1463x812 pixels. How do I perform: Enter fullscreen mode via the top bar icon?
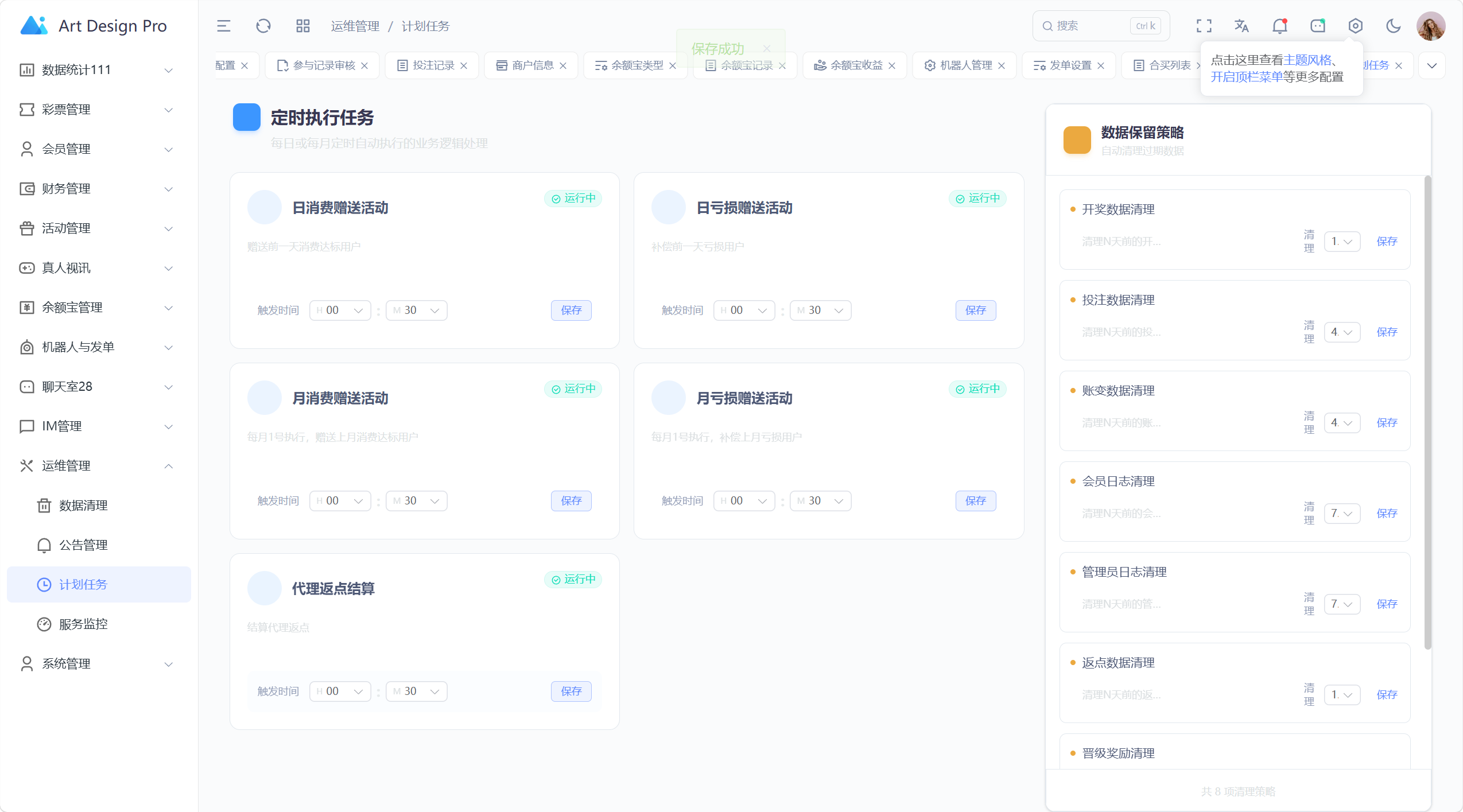tap(1204, 26)
